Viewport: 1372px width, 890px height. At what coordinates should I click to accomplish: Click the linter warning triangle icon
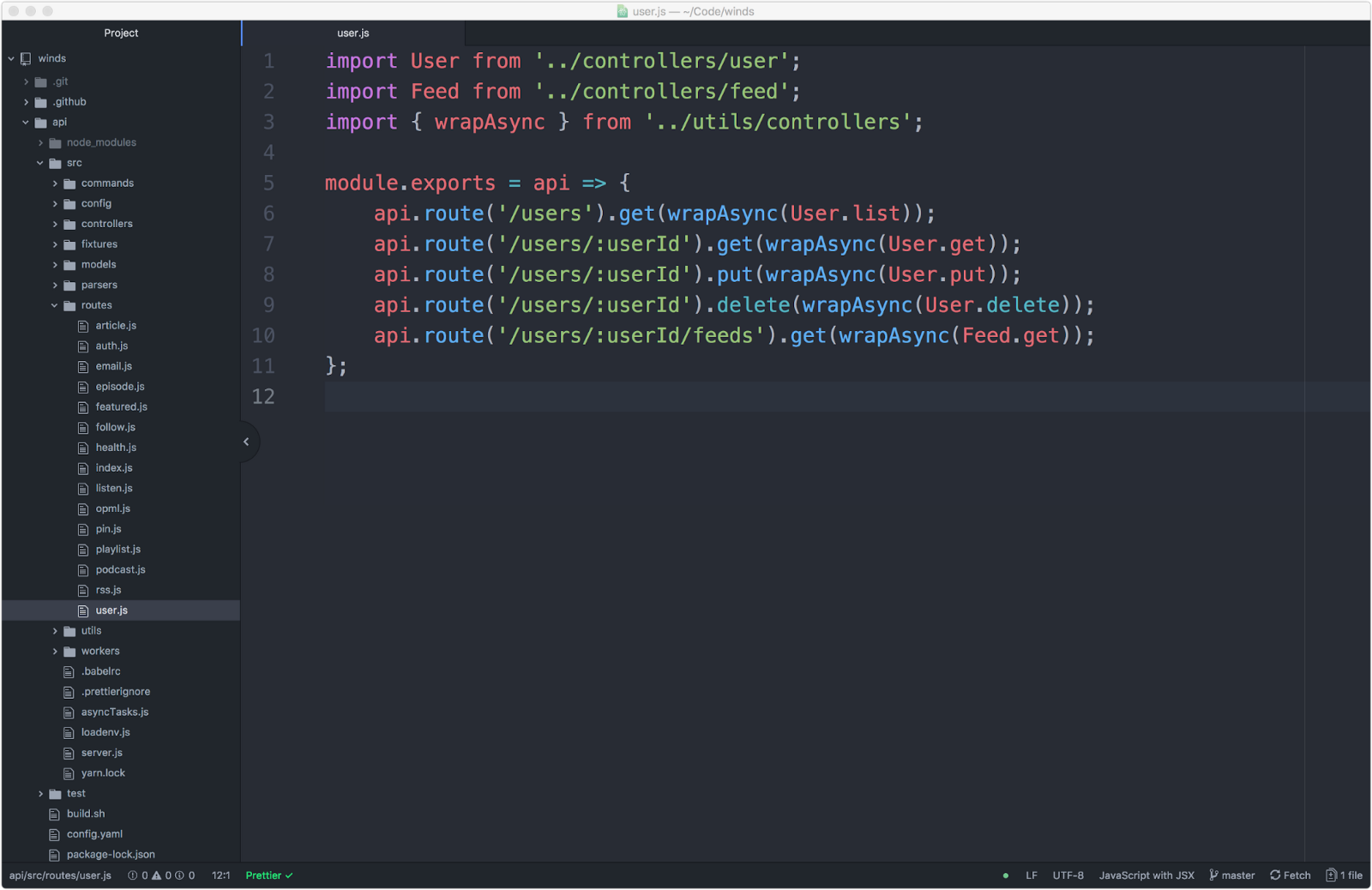tap(156, 875)
